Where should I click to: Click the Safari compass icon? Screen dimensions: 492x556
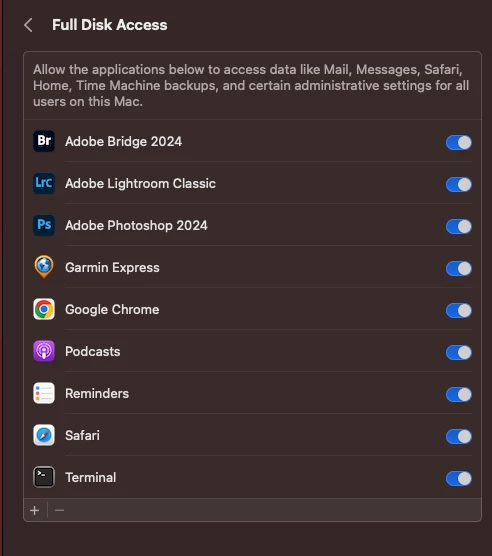click(x=44, y=435)
